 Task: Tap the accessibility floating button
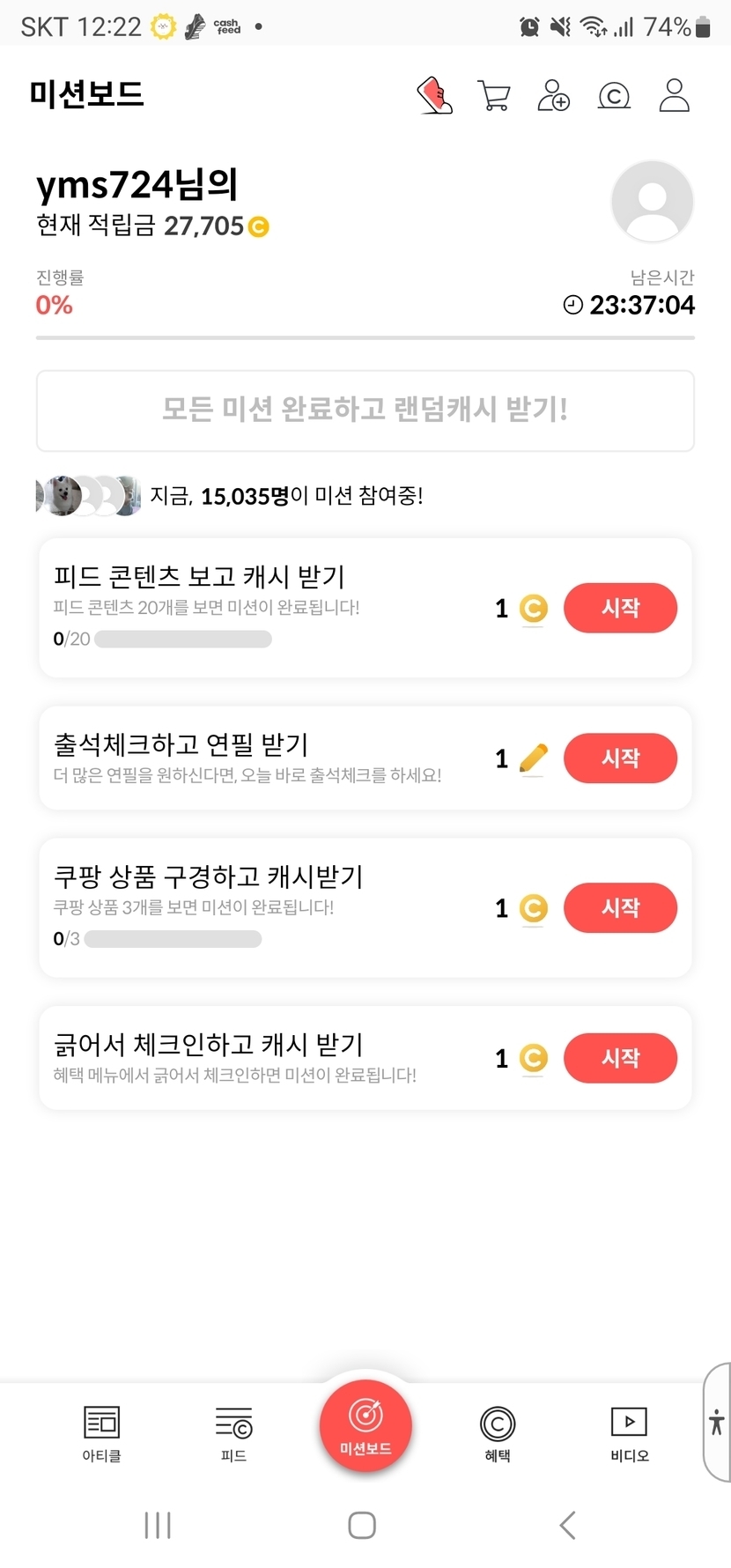(x=717, y=1422)
